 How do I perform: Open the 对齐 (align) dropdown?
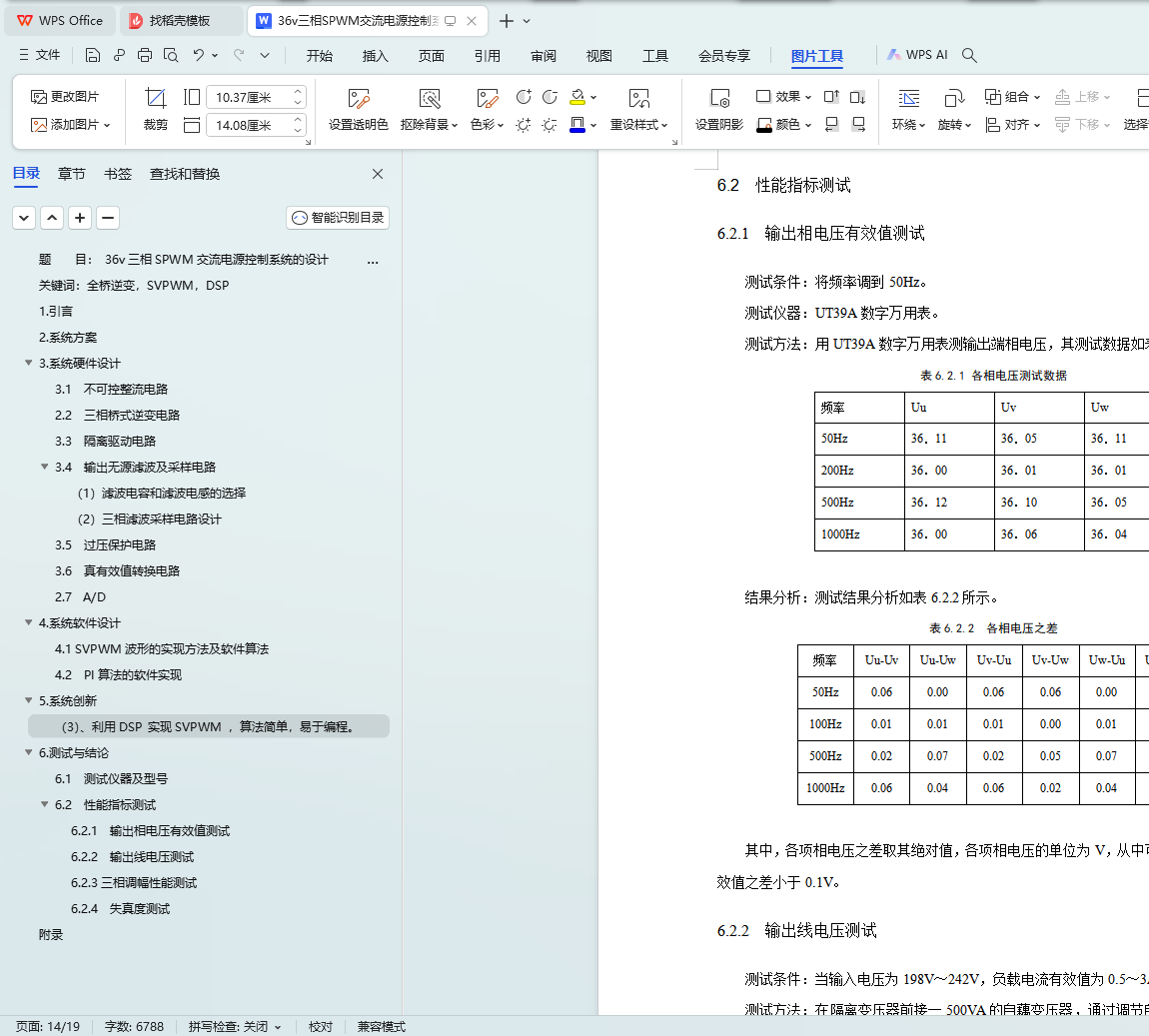point(1012,125)
